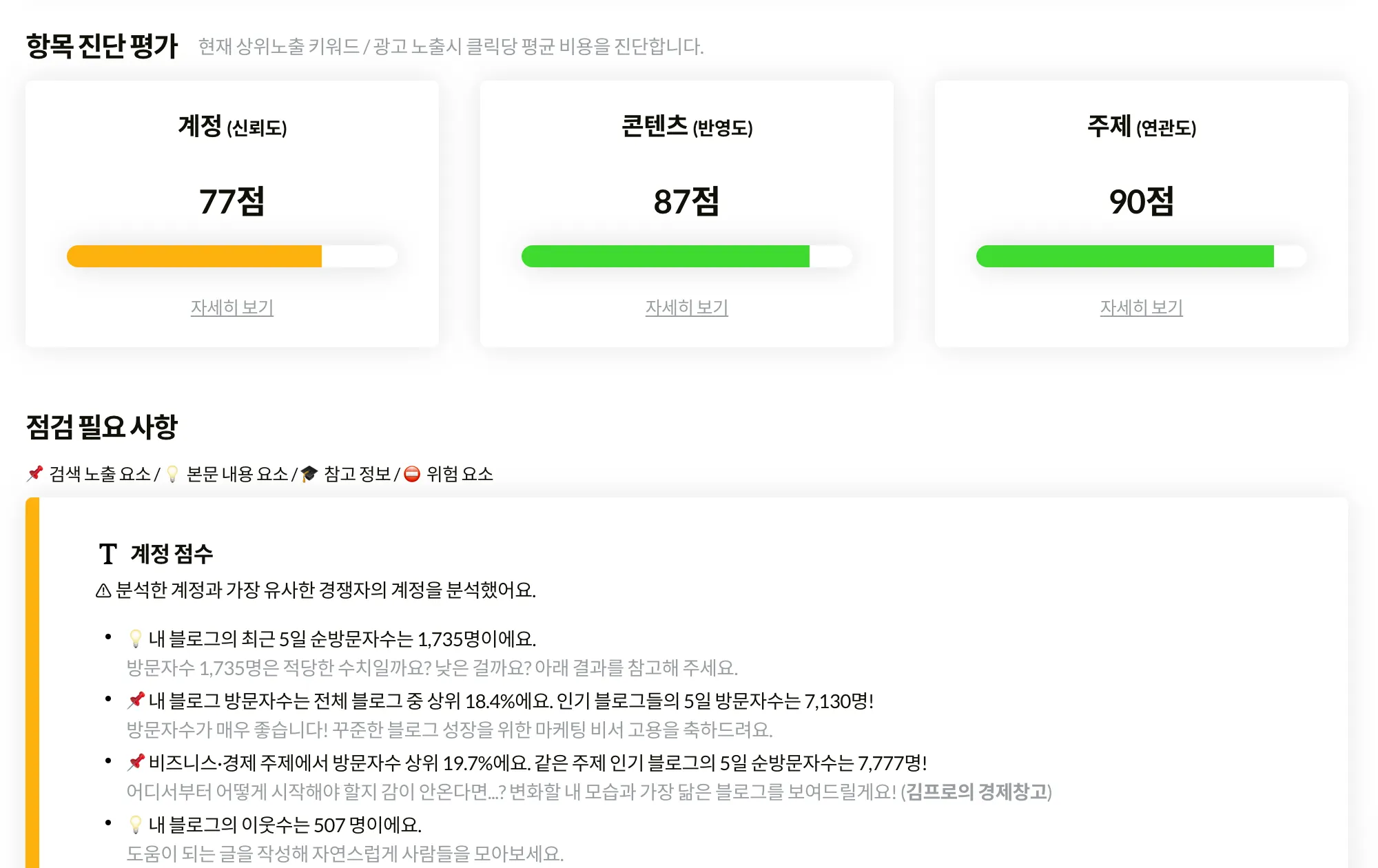The image size is (1378, 868).
Task: Click the pin icon on the 비즈니스·경제 line
Action: point(136,763)
